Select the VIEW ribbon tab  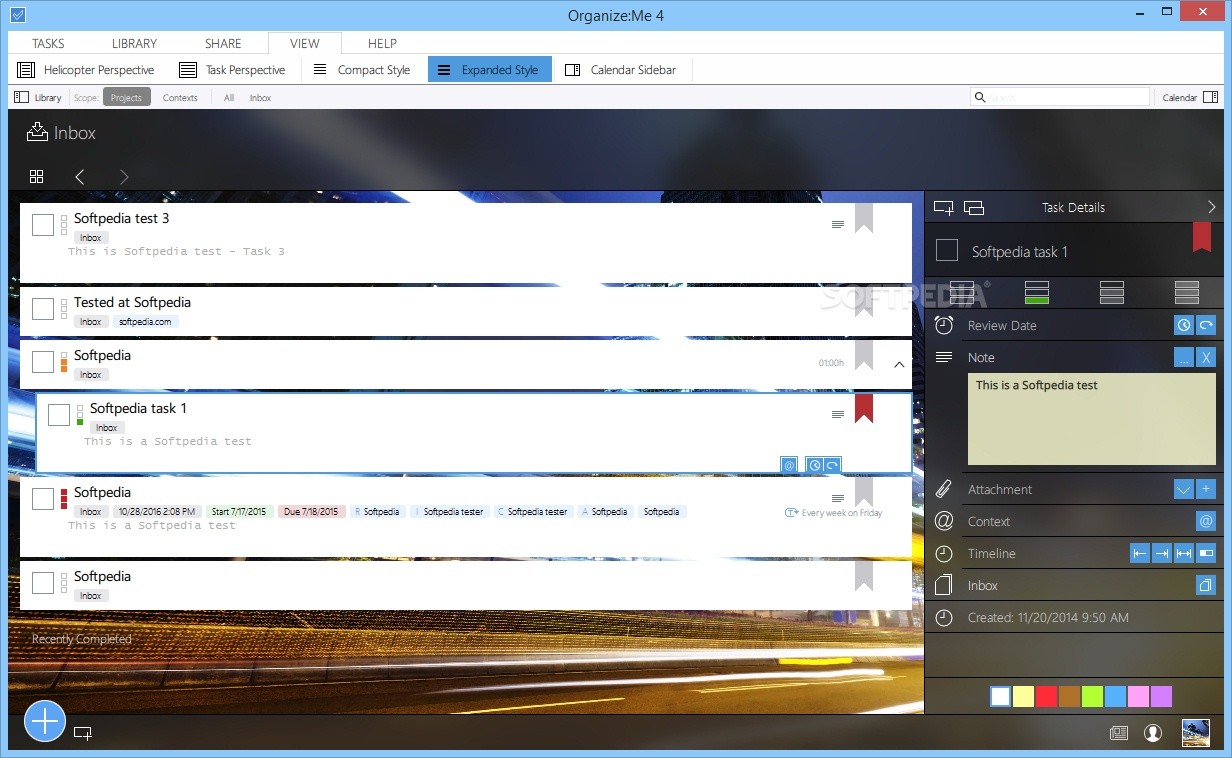click(x=305, y=43)
